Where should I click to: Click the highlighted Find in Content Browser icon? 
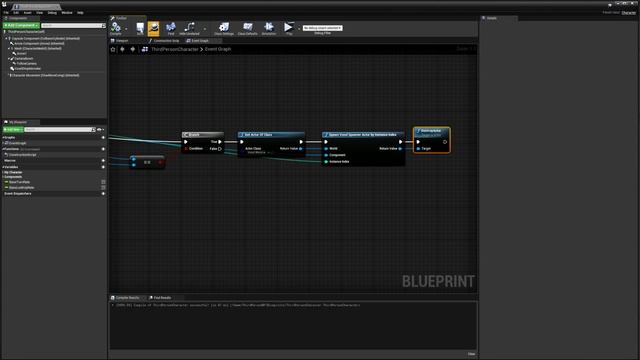point(153,28)
